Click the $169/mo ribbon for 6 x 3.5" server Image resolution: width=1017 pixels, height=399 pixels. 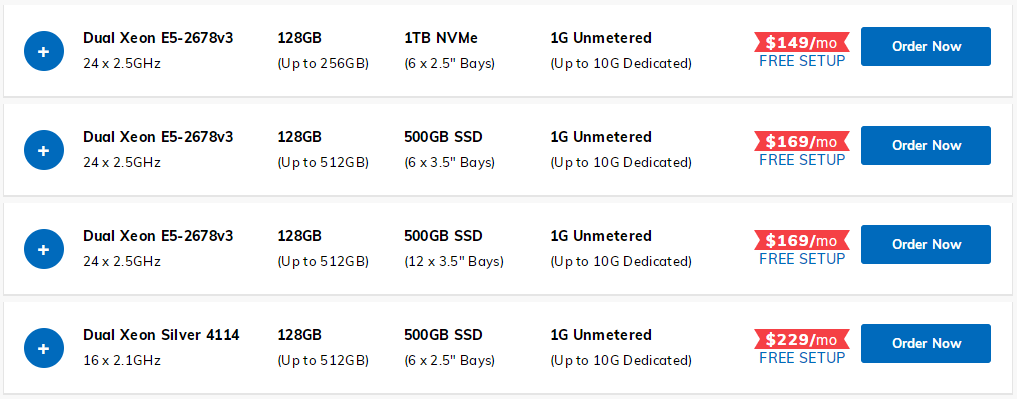tap(802, 141)
